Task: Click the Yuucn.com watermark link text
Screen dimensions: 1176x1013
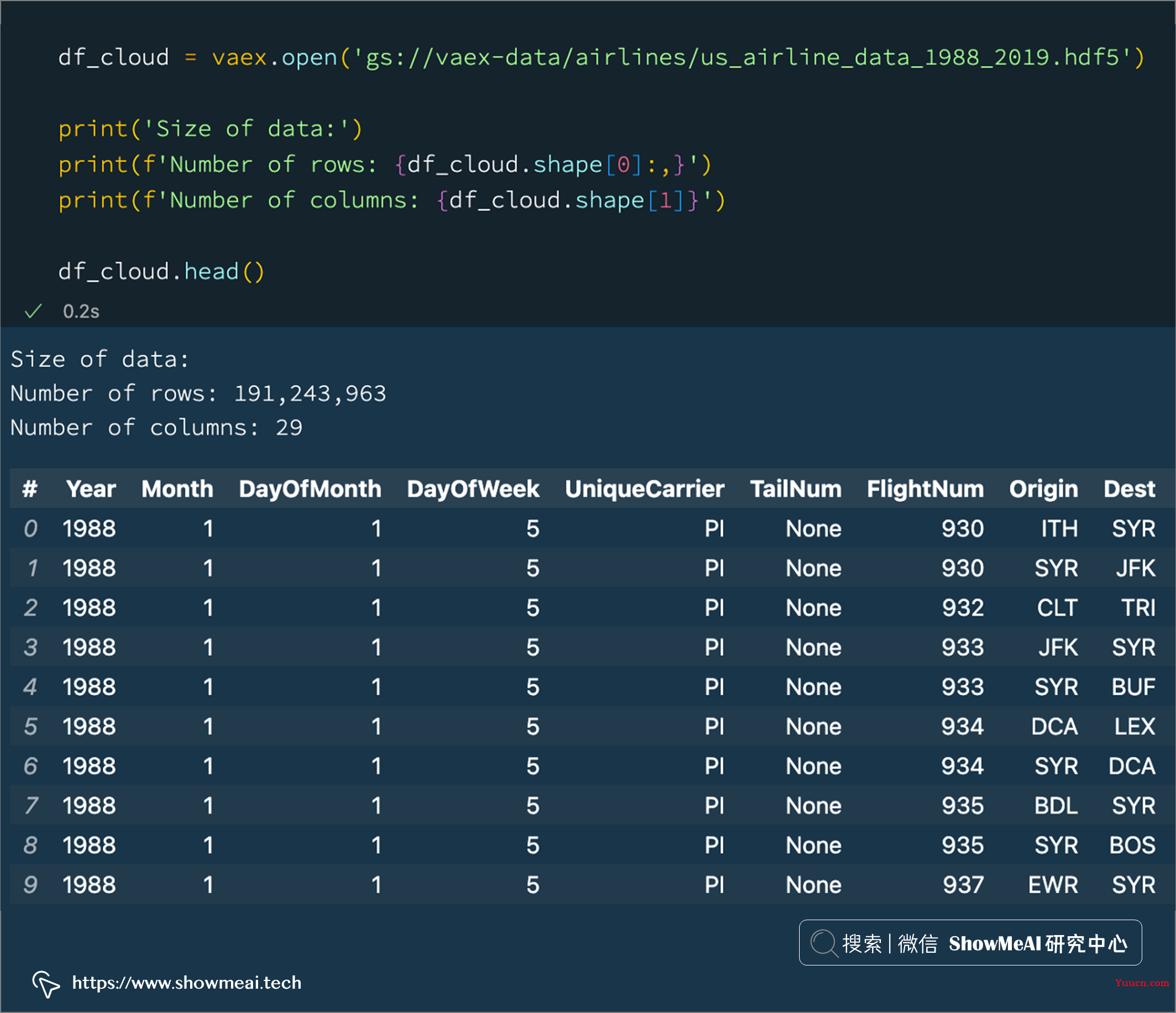Action: click(1142, 983)
